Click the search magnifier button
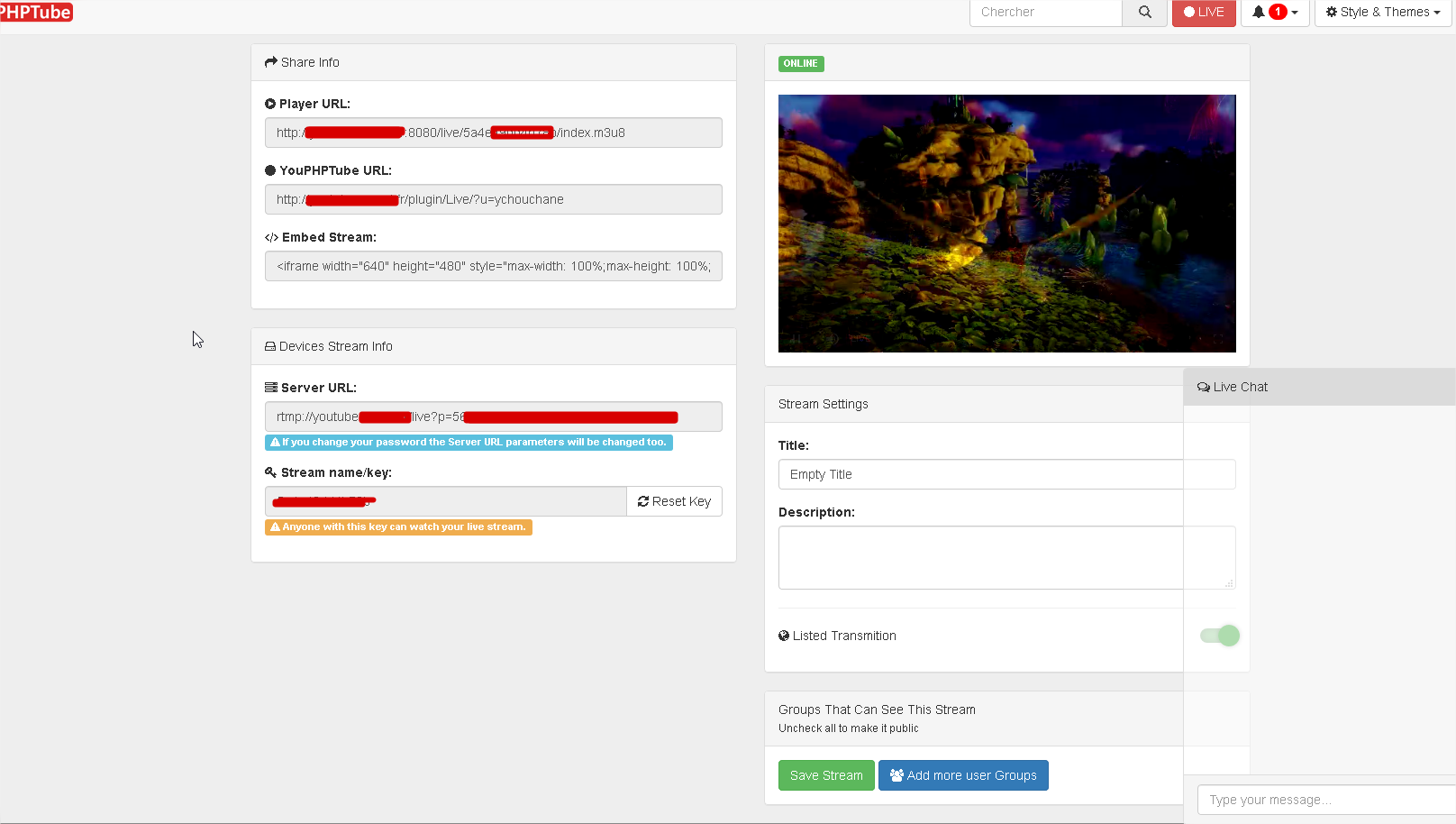 click(1144, 13)
